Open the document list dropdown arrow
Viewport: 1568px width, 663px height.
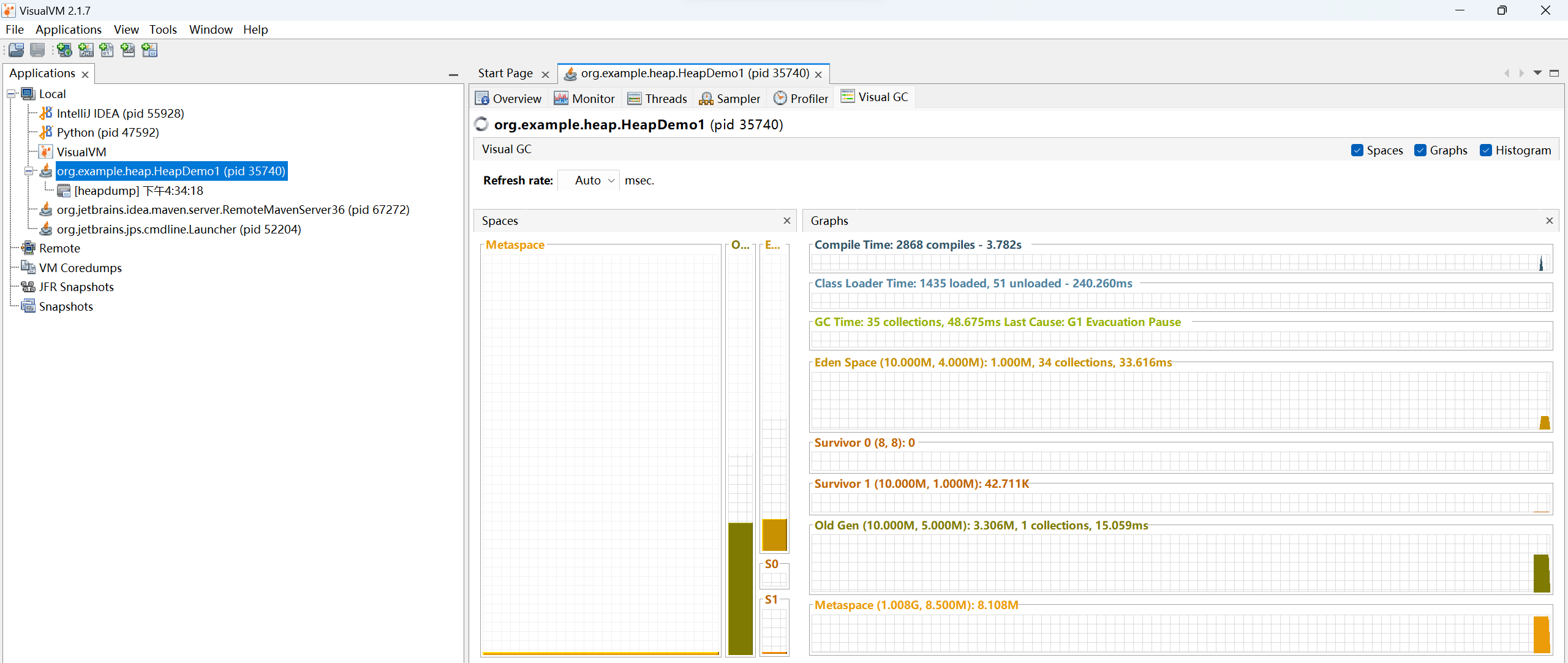pyautogui.click(x=1537, y=73)
